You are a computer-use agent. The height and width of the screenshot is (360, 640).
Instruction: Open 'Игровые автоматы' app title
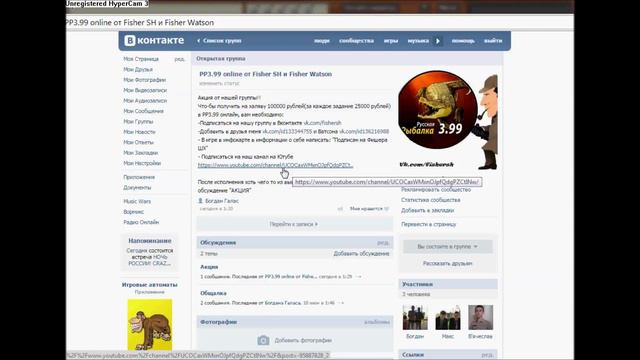[x=149, y=285]
